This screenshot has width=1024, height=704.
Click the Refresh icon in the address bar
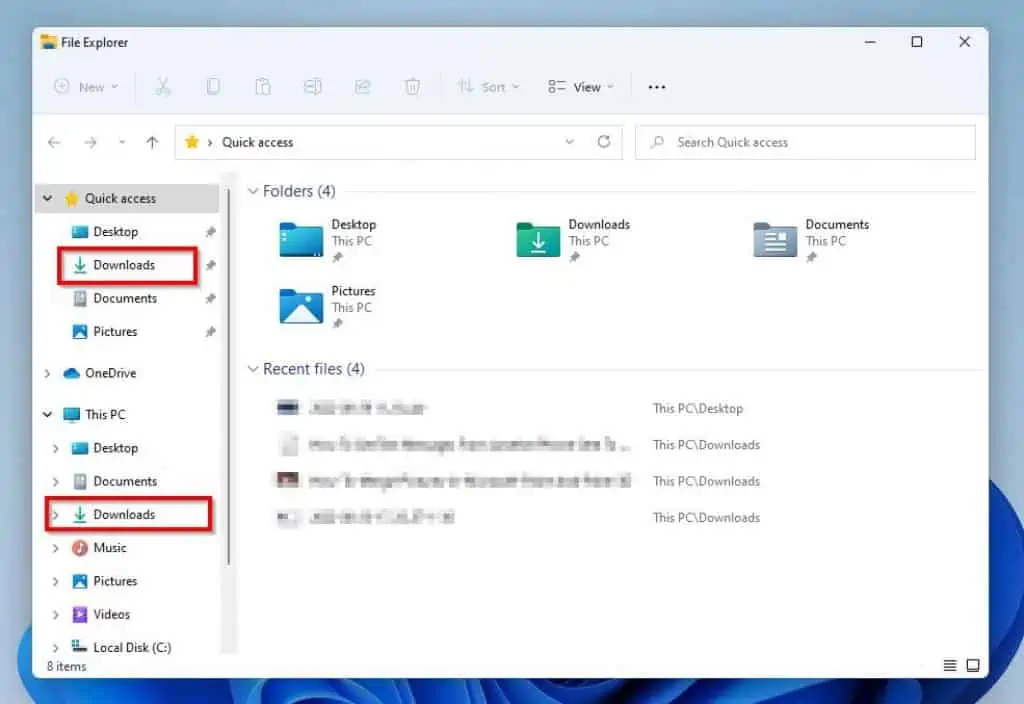(603, 142)
